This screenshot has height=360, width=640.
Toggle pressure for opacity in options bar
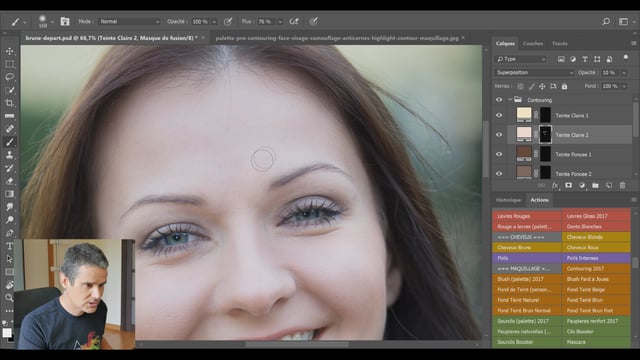click(x=228, y=22)
